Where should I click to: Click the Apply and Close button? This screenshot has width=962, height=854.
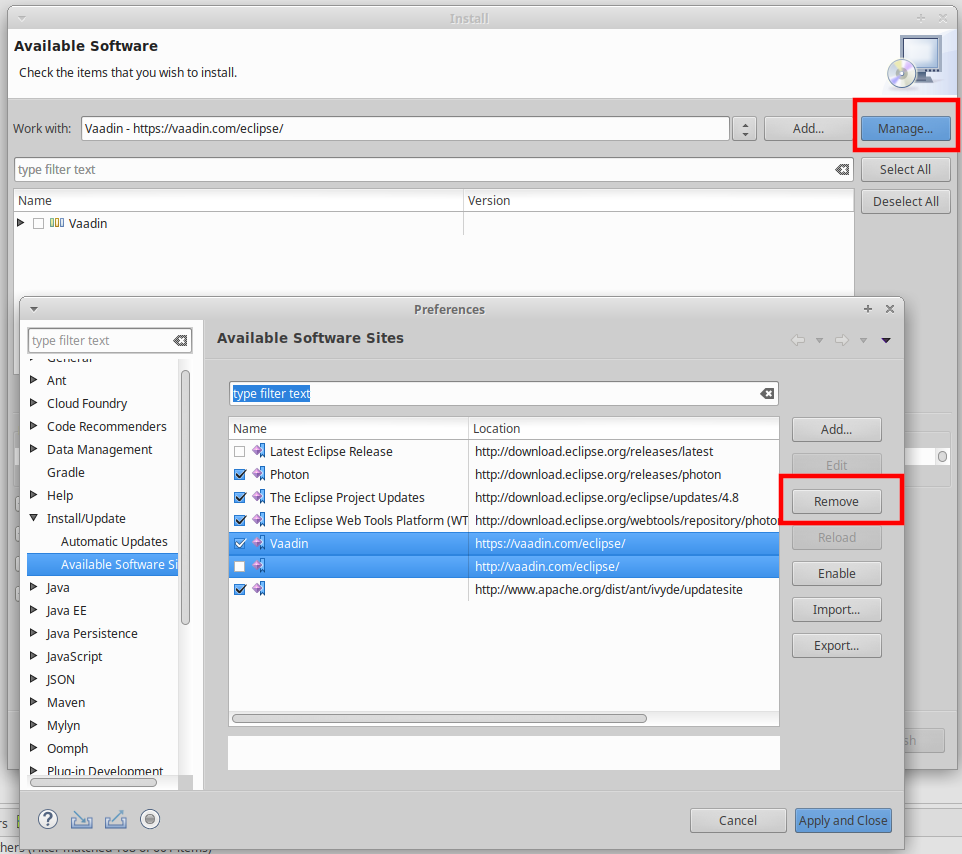[x=843, y=820]
